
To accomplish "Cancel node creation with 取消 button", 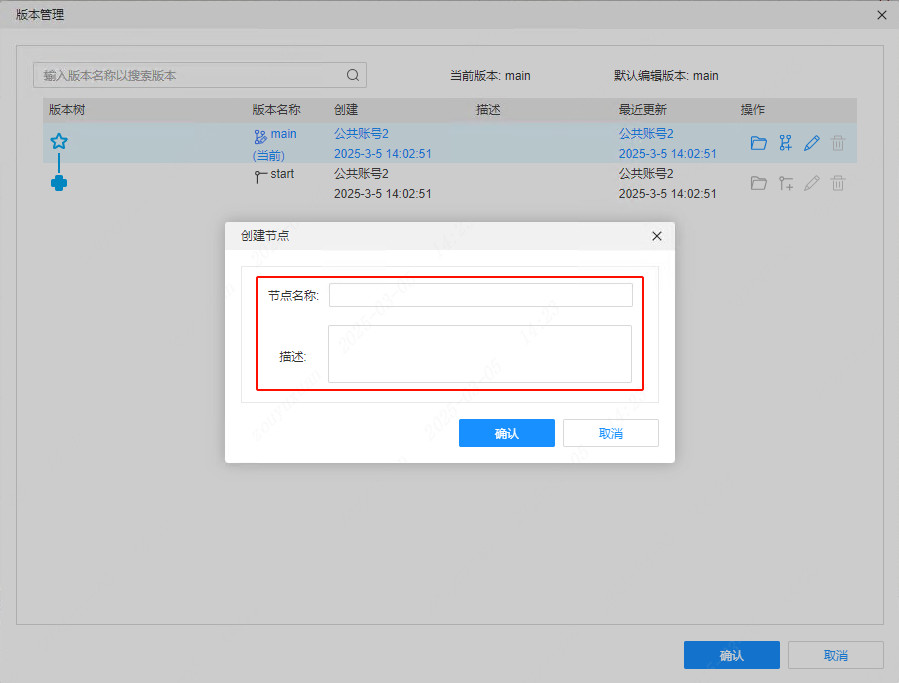I will pyautogui.click(x=610, y=432).
